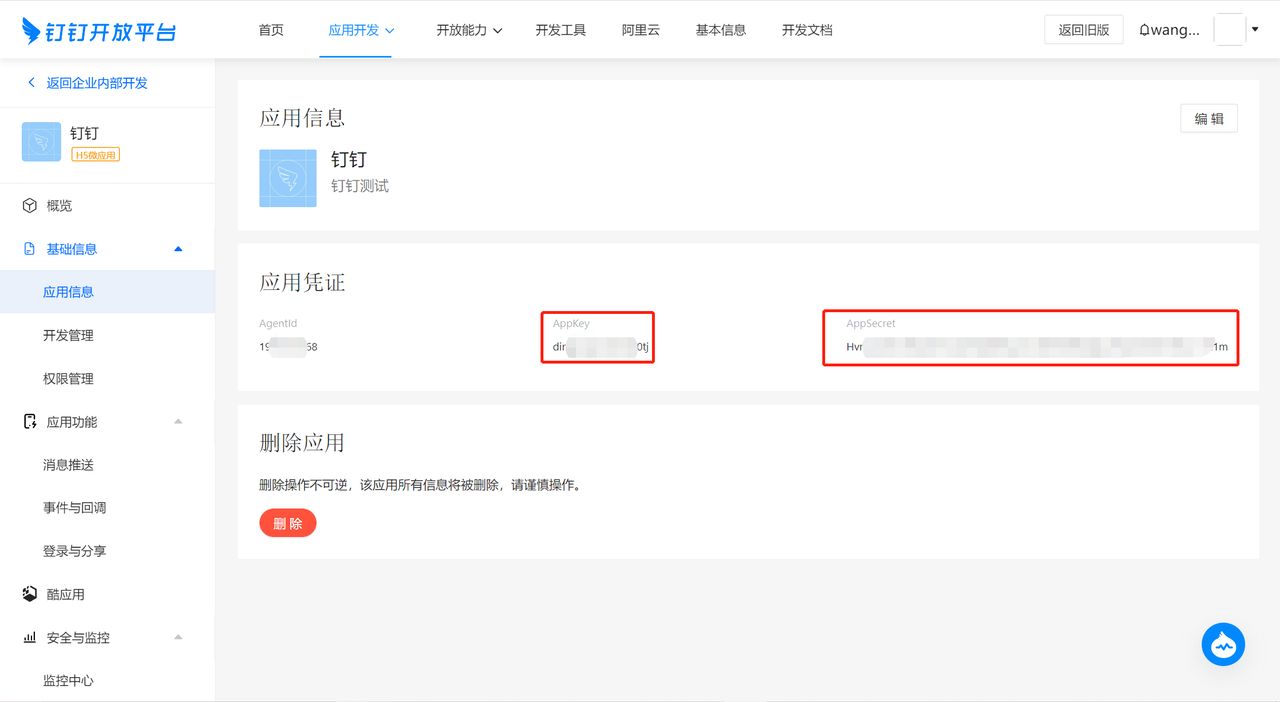Viewport: 1280px width, 702px height.
Task: Click the user avatar box
Action: (1229, 30)
